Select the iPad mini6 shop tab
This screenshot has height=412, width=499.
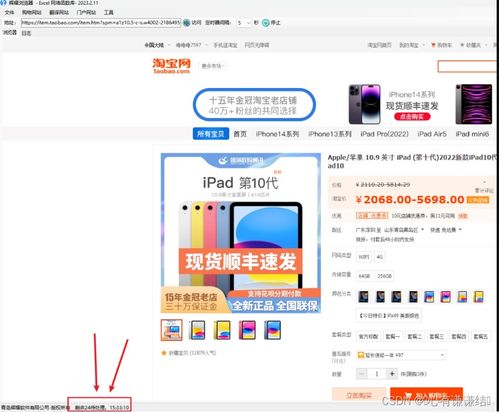472,134
